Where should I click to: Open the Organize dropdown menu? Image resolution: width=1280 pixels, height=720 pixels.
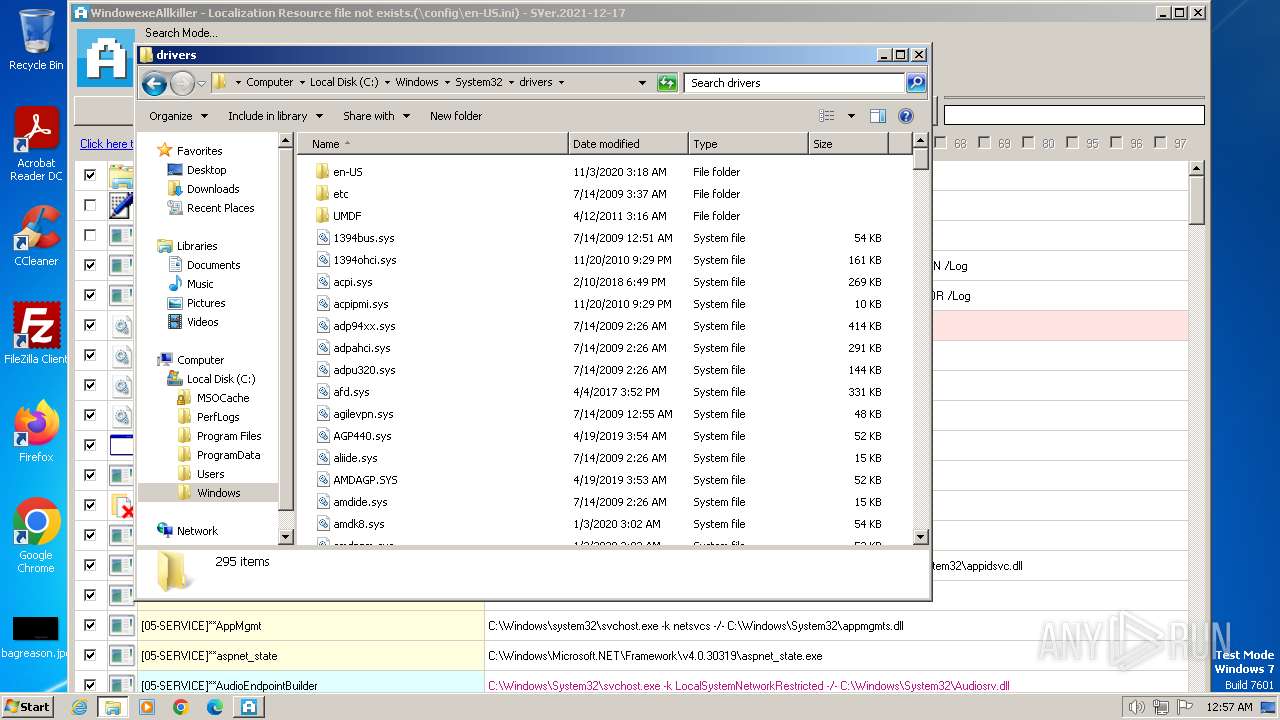178,116
